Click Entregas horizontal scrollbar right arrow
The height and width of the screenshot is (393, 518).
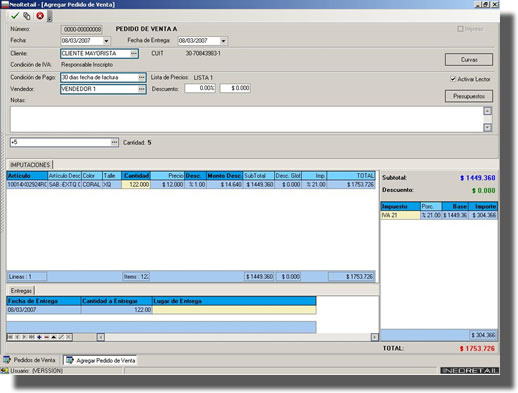(x=375, y=337)
